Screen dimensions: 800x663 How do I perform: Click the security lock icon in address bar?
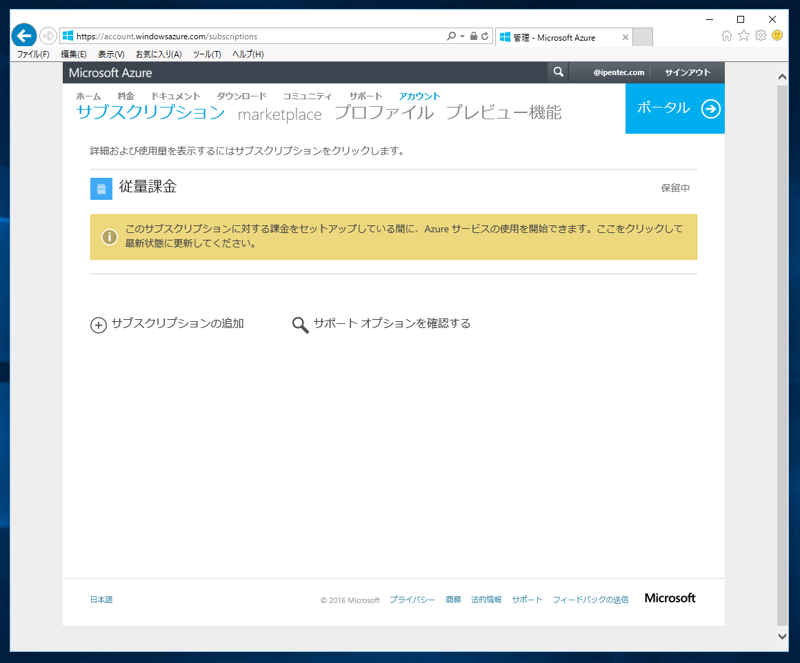coord(473,36)
